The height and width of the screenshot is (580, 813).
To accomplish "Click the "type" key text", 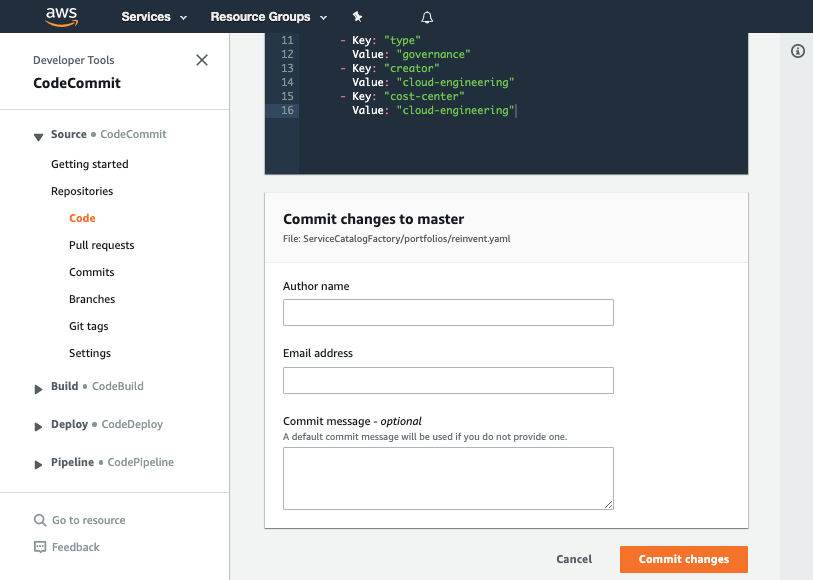I will pyautogui.click(x=402, y=40).
